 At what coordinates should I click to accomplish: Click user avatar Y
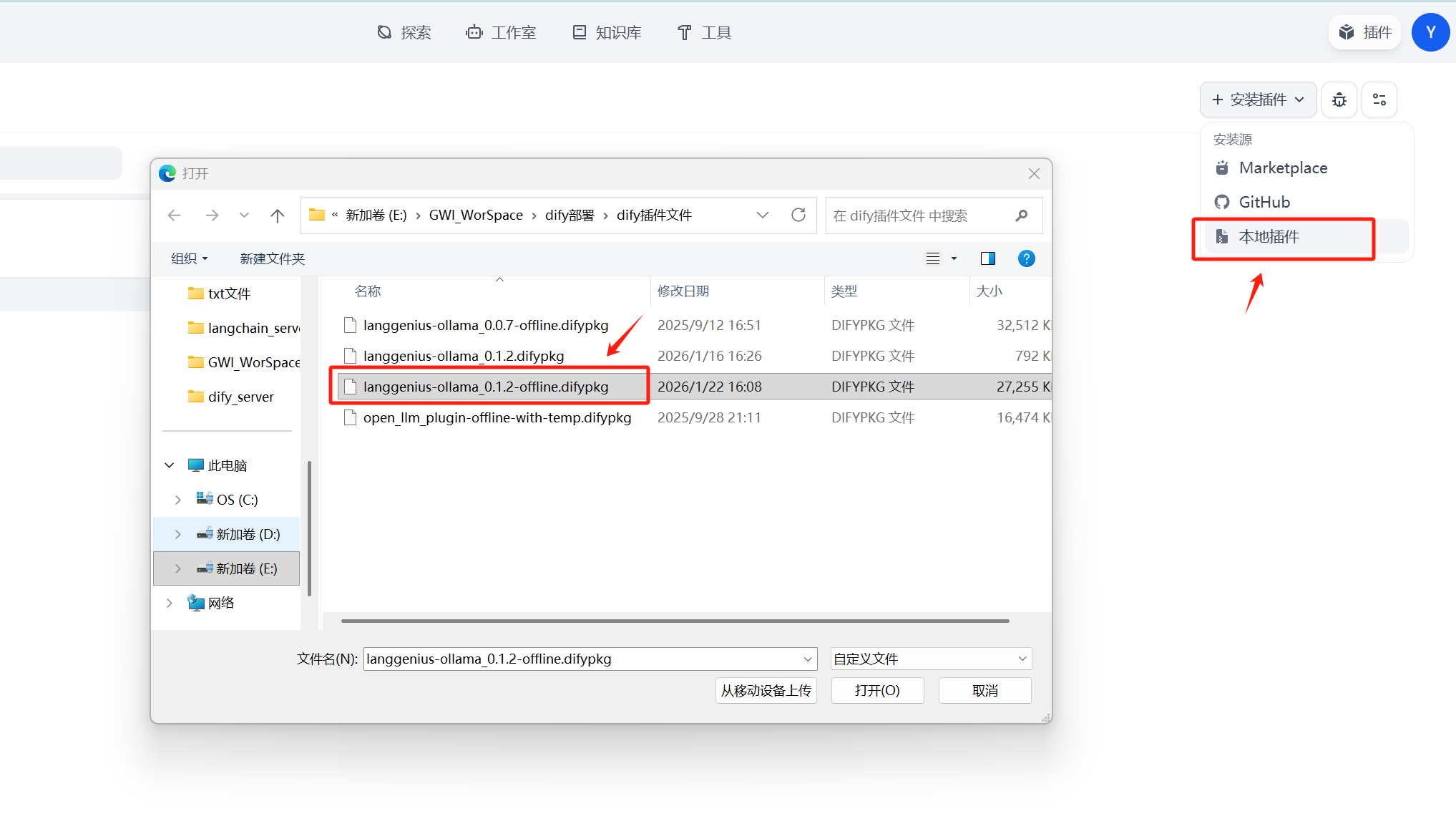tap(1430, 32)
